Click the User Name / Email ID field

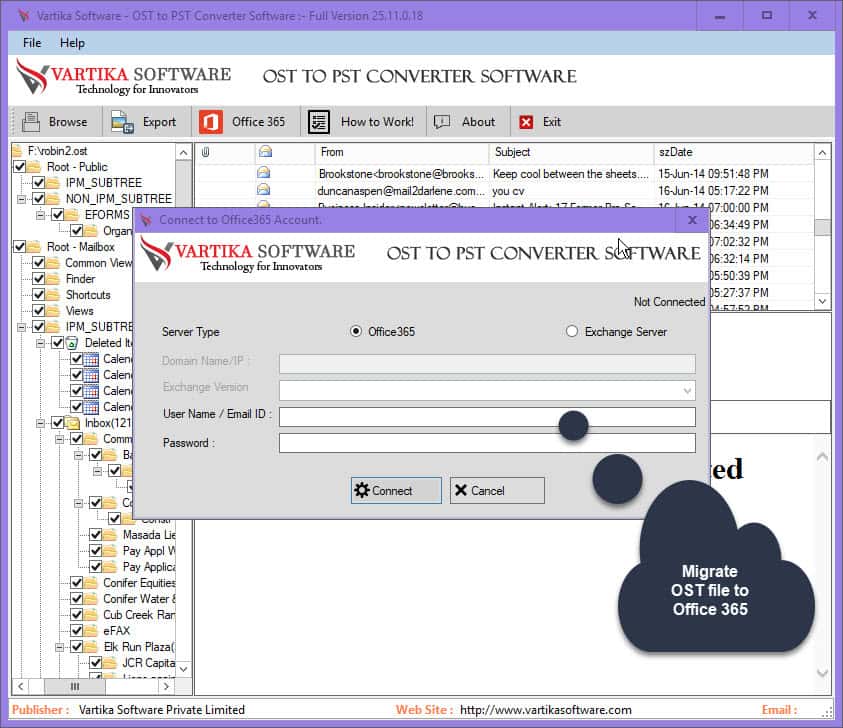tap(487, 417)
